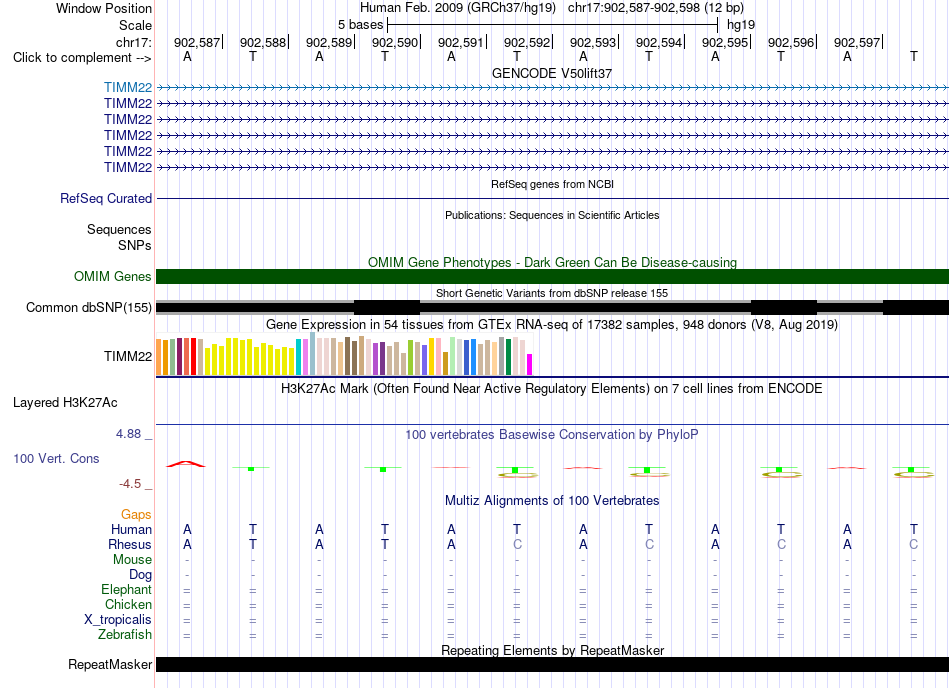This screenshot has width=950, height=688.
Task: Click the Gaps label in the Multiz track
Action: tap(136, 514)
